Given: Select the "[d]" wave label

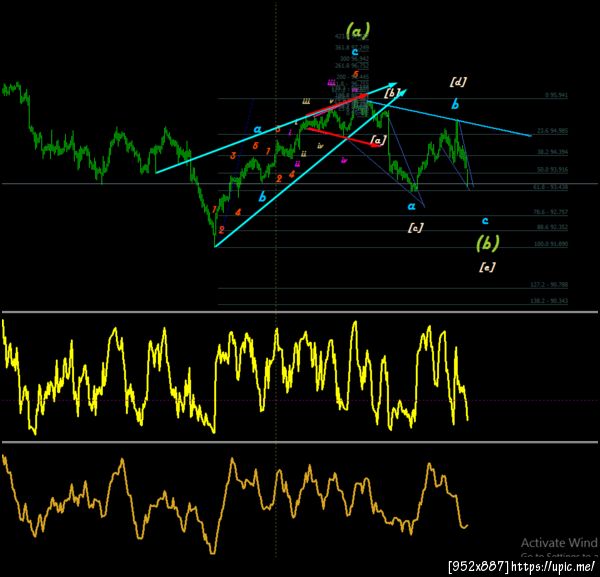Looking at the screenshot, I should click(458, 81).
